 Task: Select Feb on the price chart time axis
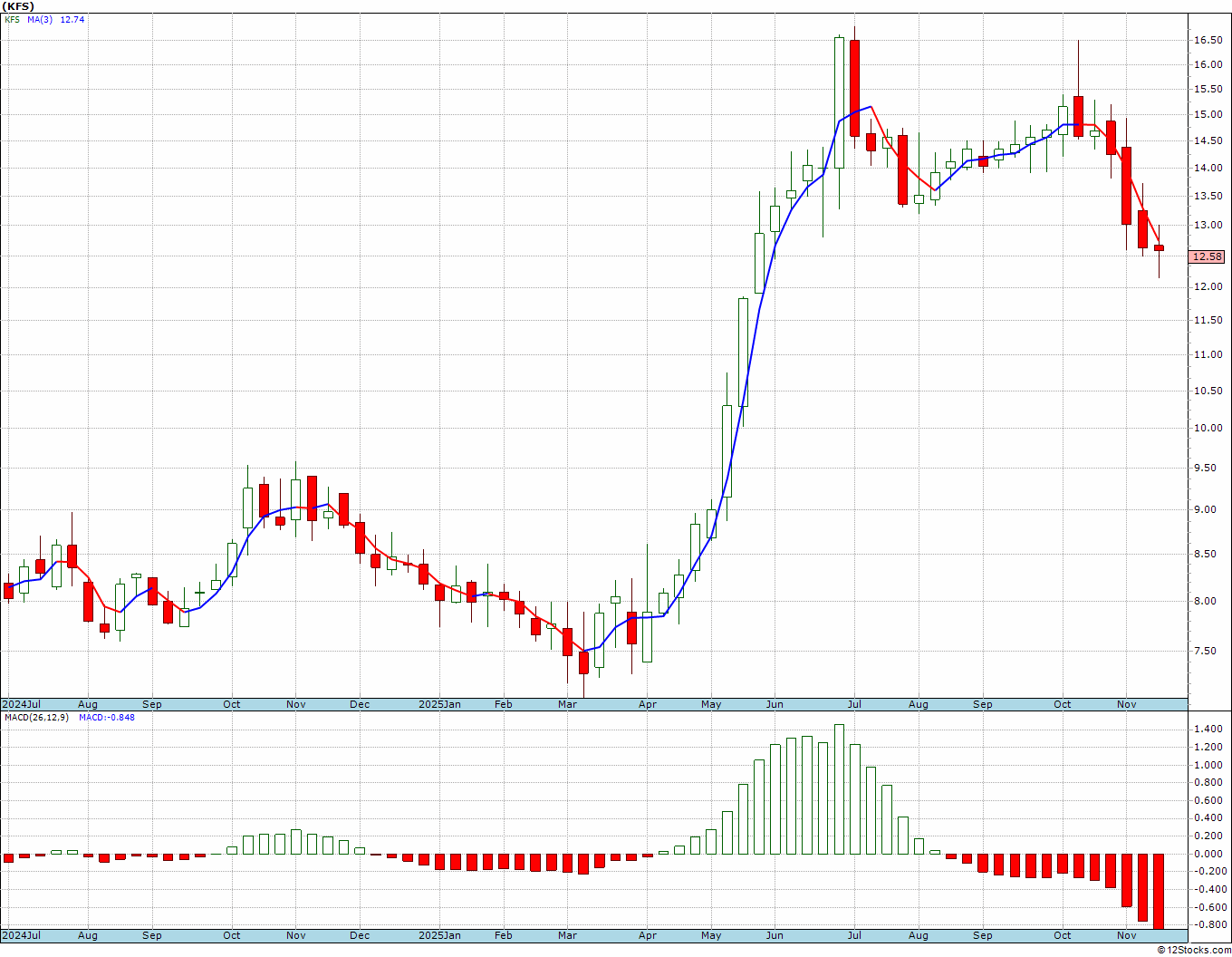click(503, 704)
